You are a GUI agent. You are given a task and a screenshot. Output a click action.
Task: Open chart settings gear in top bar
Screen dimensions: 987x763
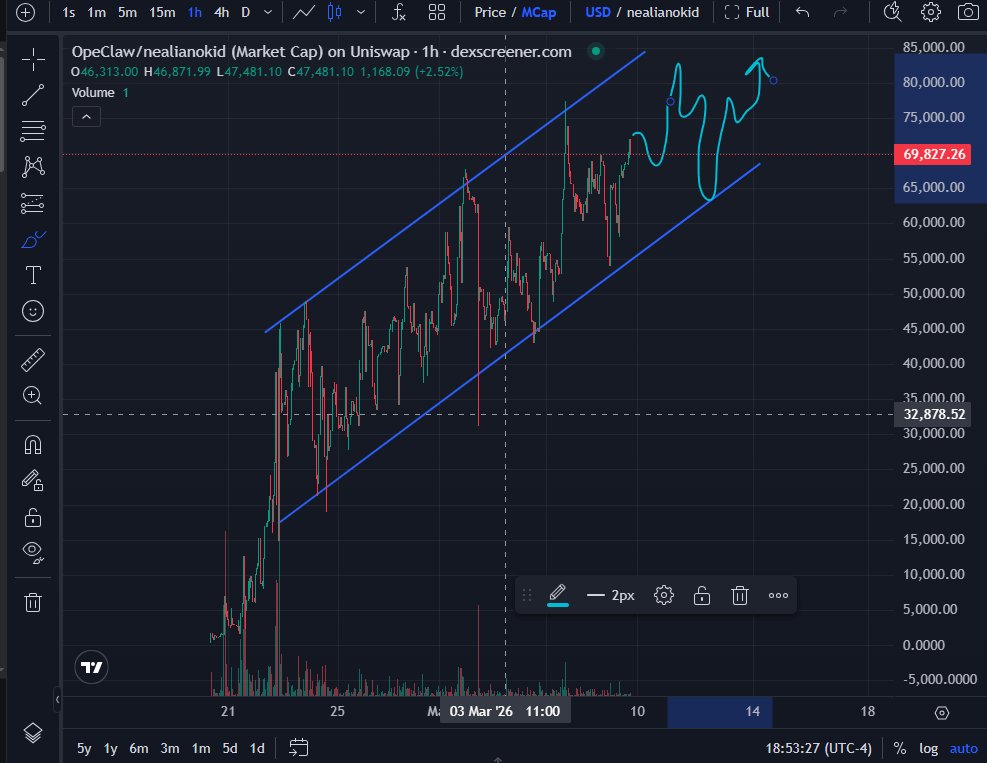(x=931, y=12)
